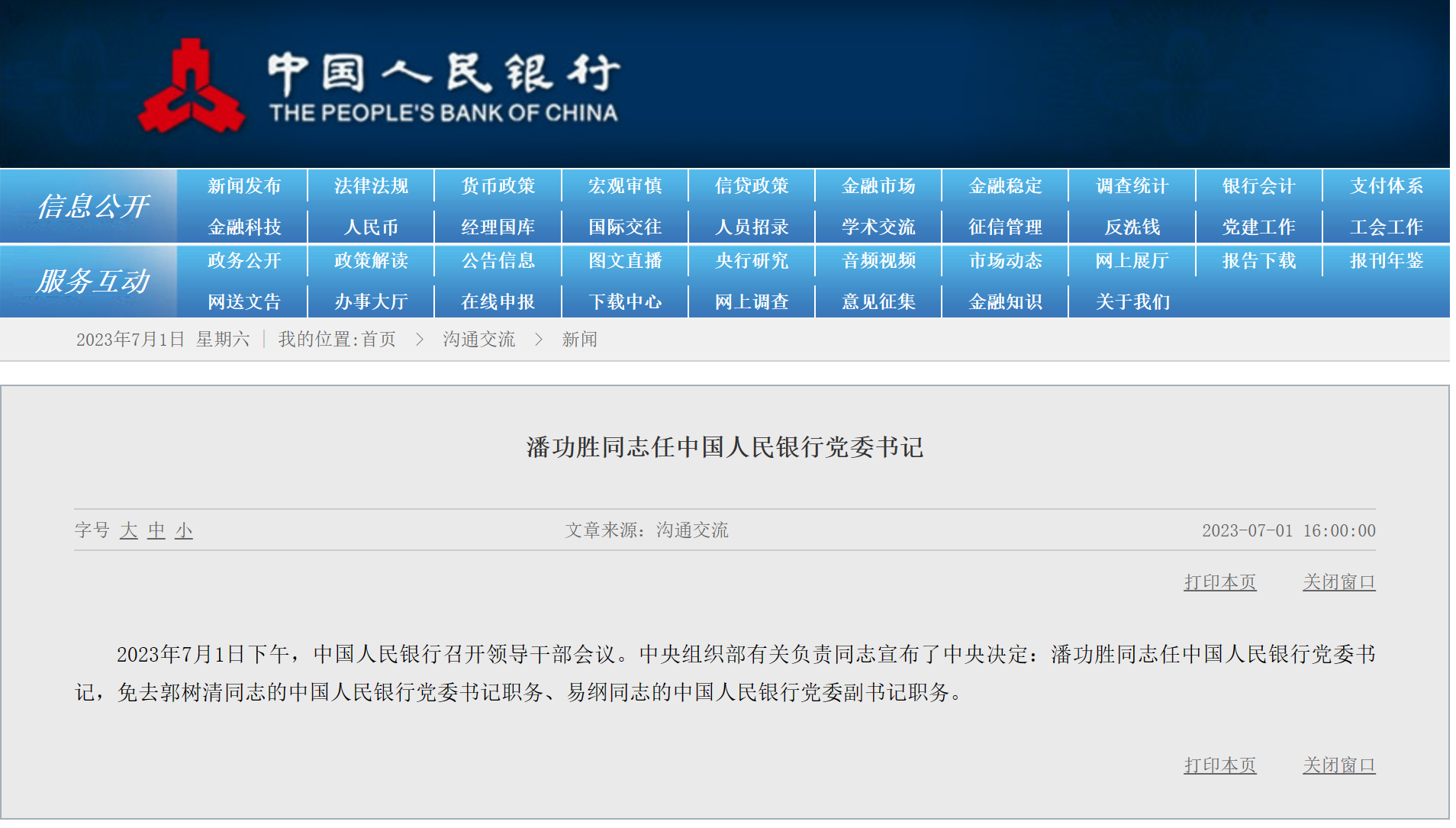Open 宏观审慎 navigation link
Screen dimensions: 1456x828
(x=625, y=186)
